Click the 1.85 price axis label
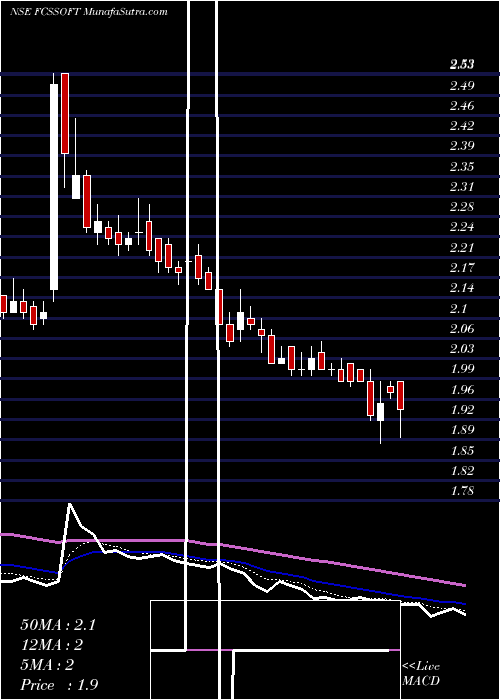This screenshot has width=500, height=700. tap(461, 450)
